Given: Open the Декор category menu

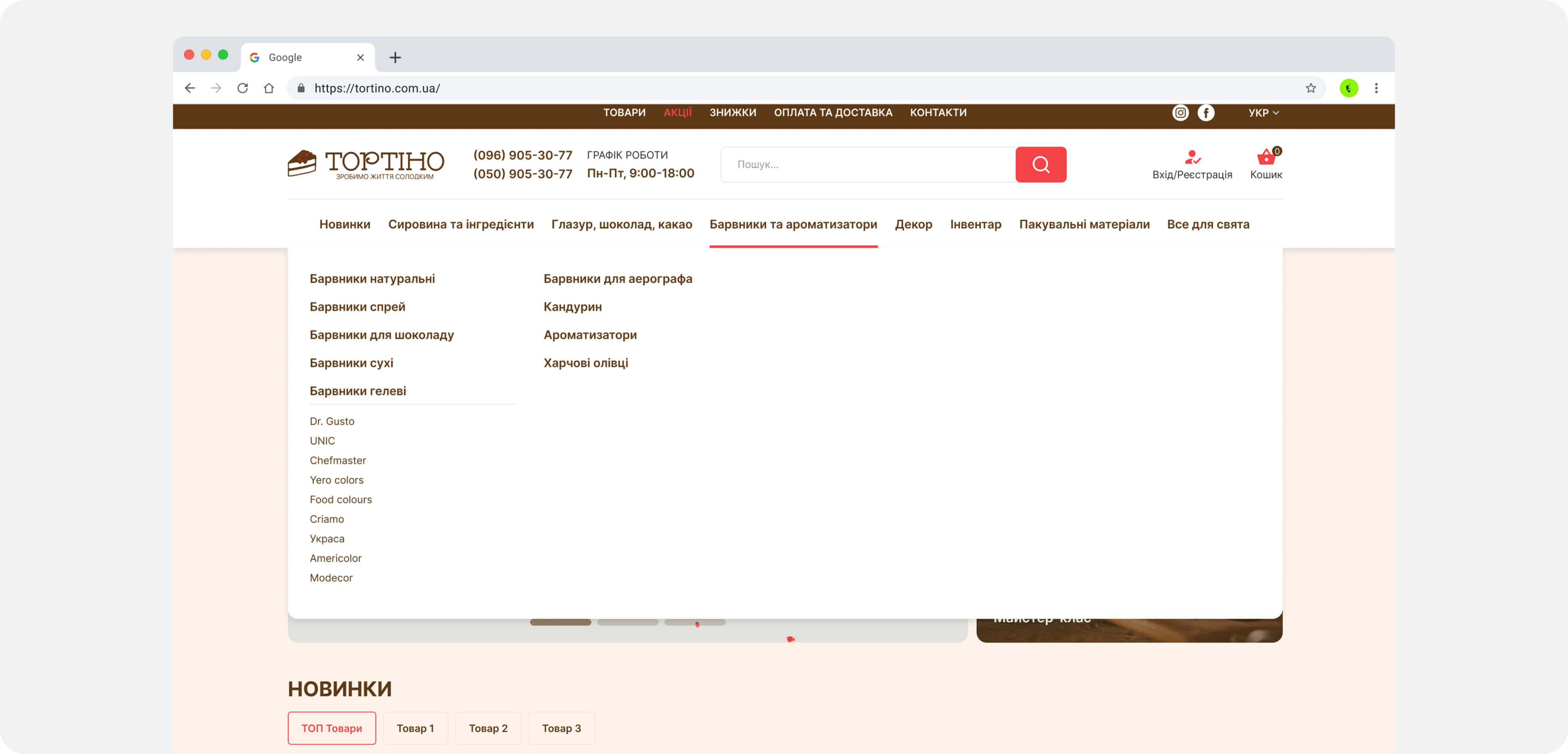Looking at the screenshot, I should click(x=913, y=224).
